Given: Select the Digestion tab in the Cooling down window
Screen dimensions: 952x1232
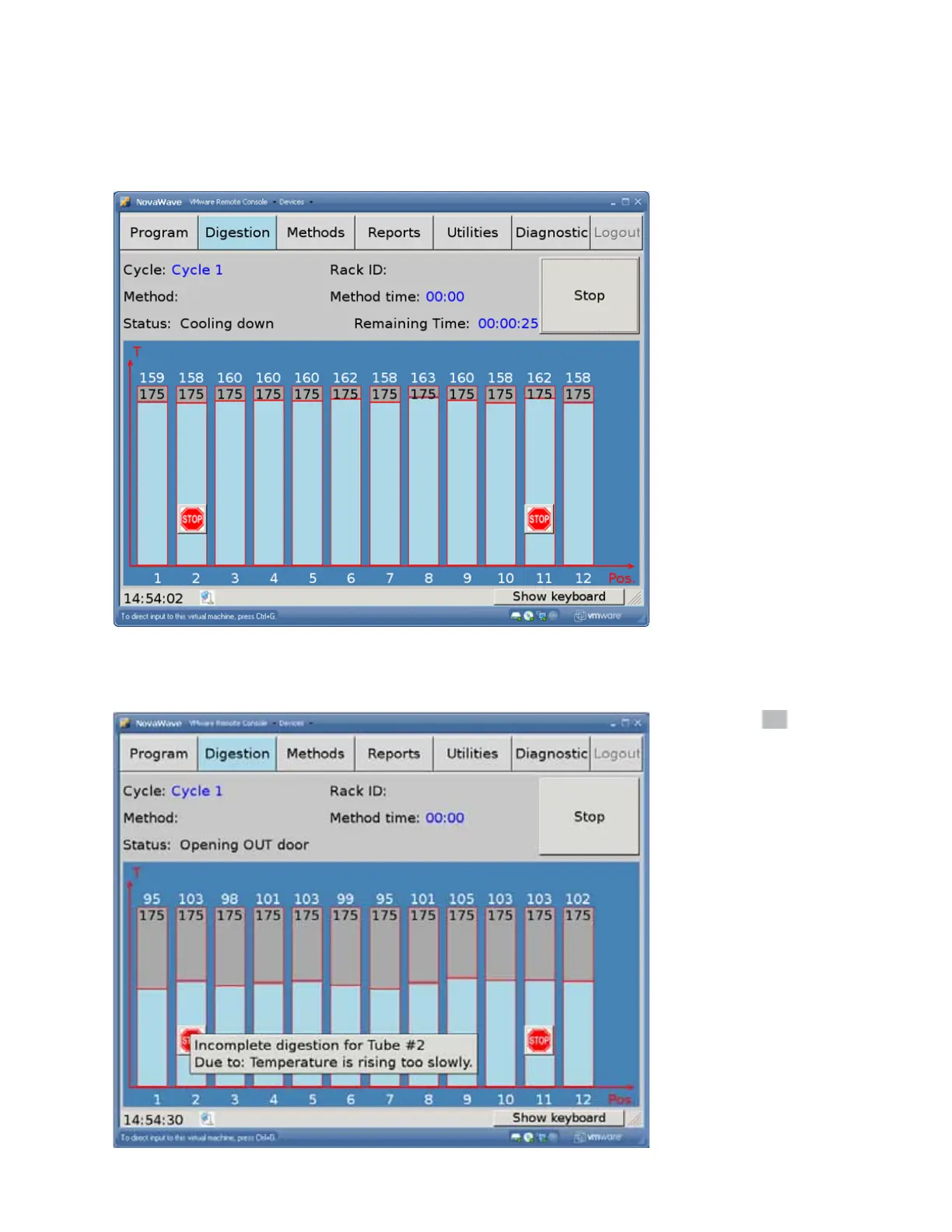Looking at the screenshot, I should pos(237,233).
